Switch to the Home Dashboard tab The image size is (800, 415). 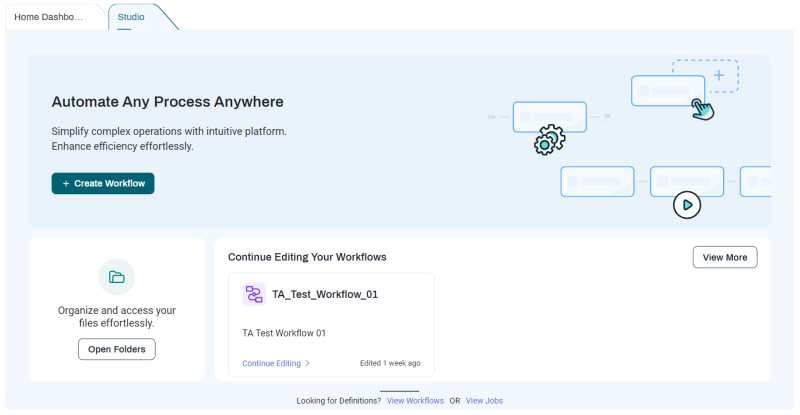pyautogui.click(x=51, y=17)
